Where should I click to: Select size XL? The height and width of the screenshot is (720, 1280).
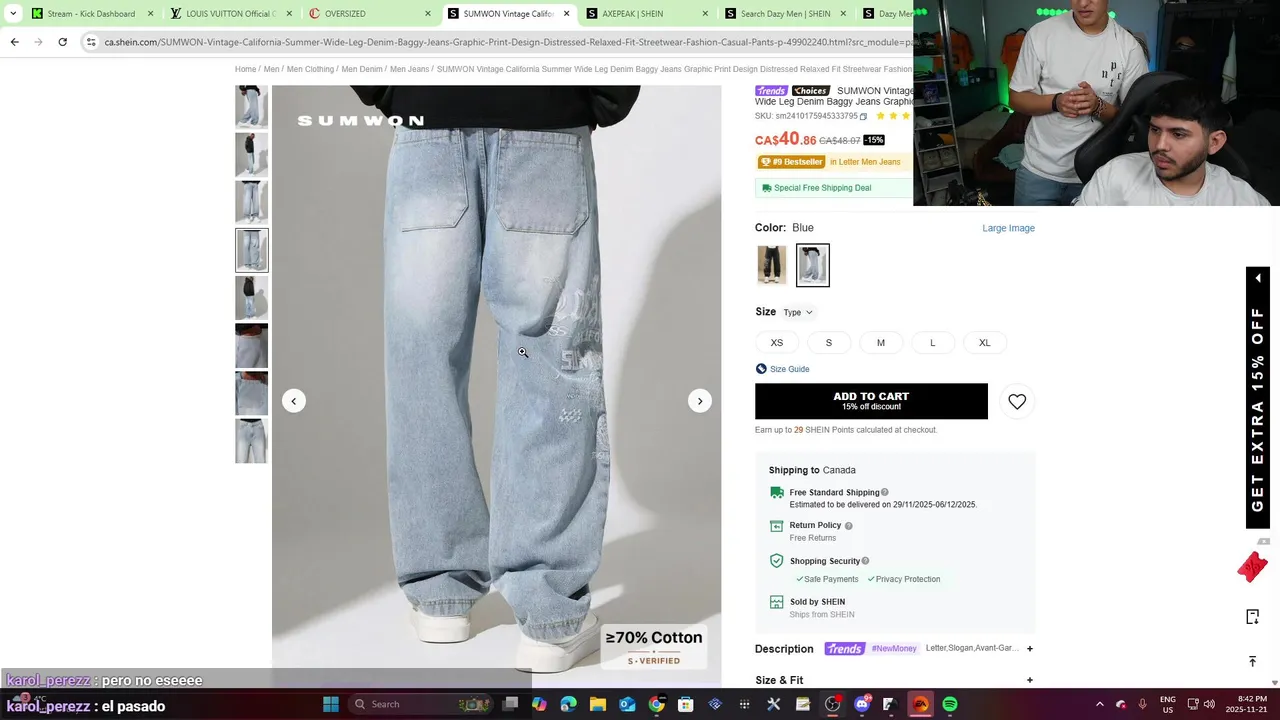point(985,343)
